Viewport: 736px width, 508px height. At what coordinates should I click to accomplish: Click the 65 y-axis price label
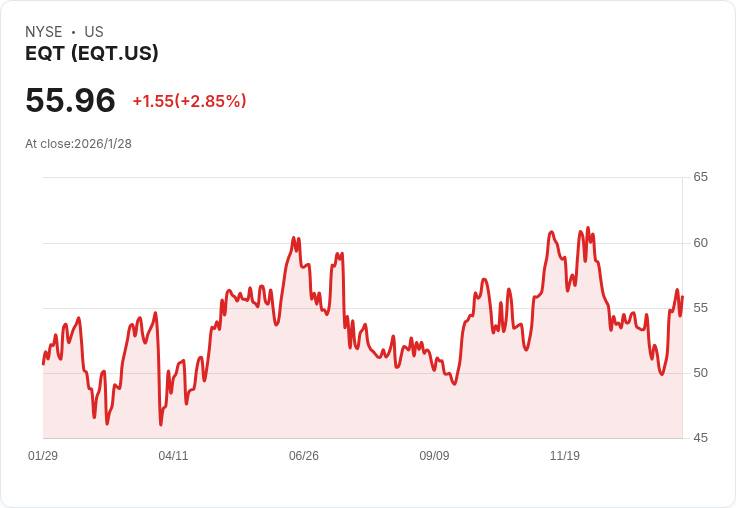point(700,177)
